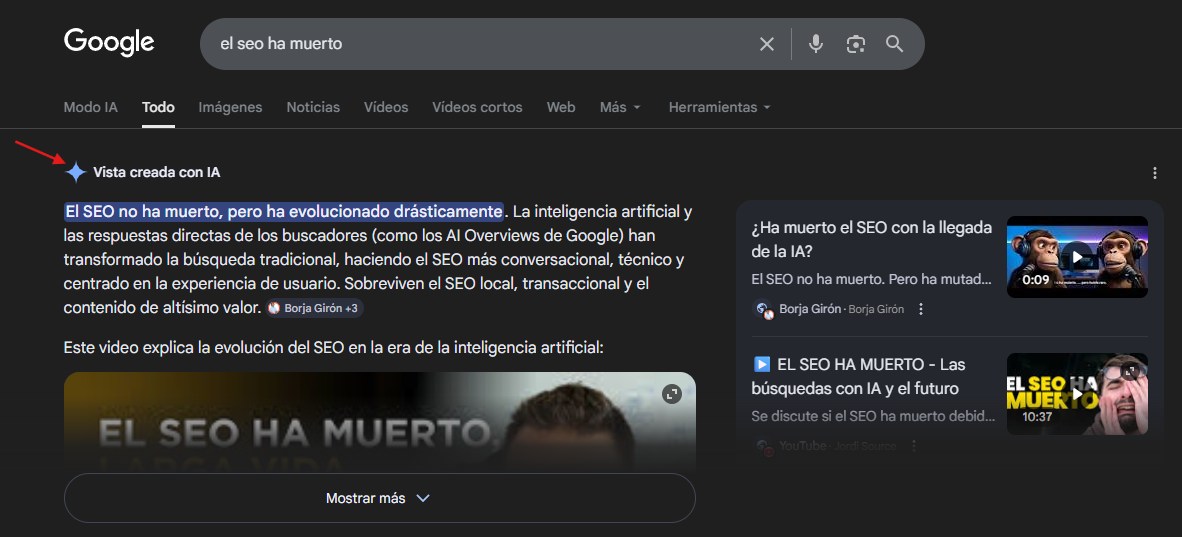Play the EL SEO HA MUERTO 10:37 video

click(x=1077, y=394)
